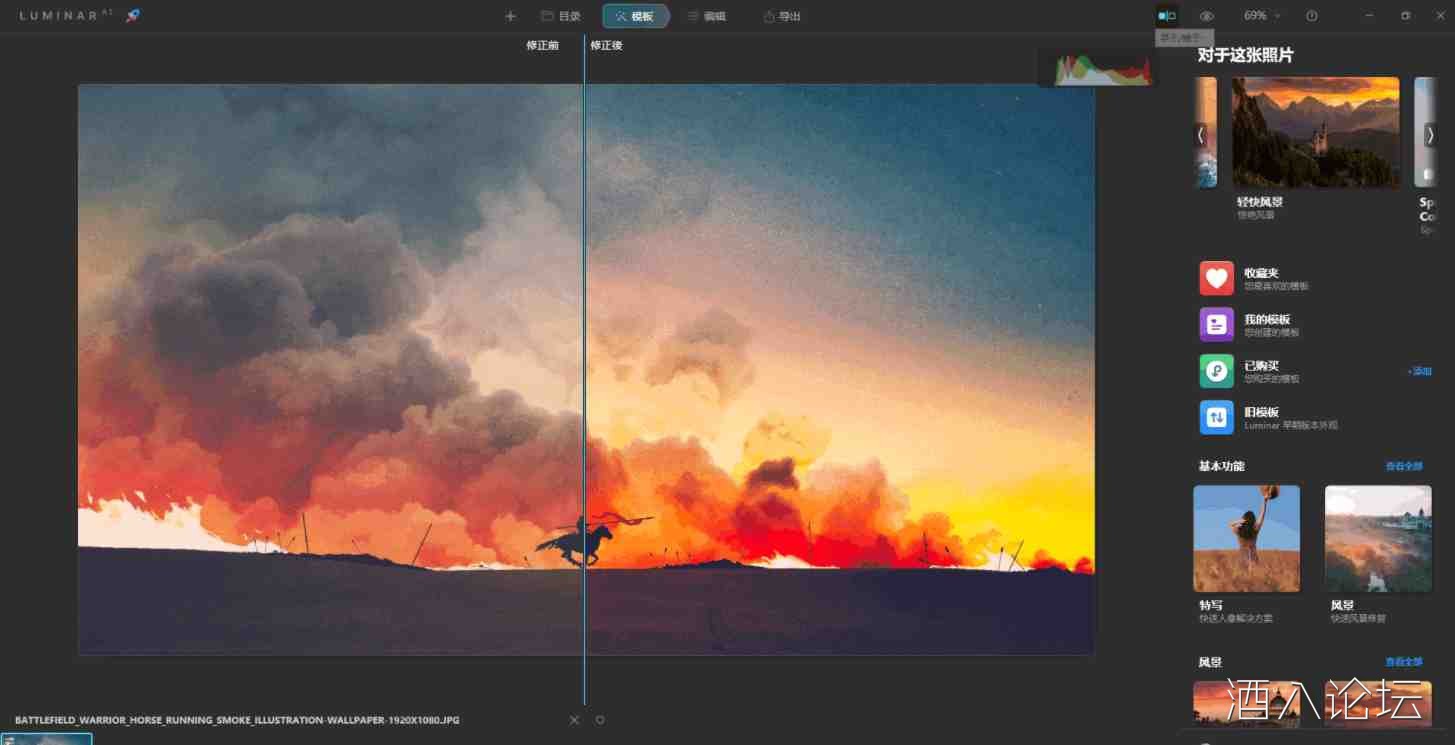Show next template with right carousel arrow
The width and height of the screenshot is (1455, 745).
pos(1430,134)
